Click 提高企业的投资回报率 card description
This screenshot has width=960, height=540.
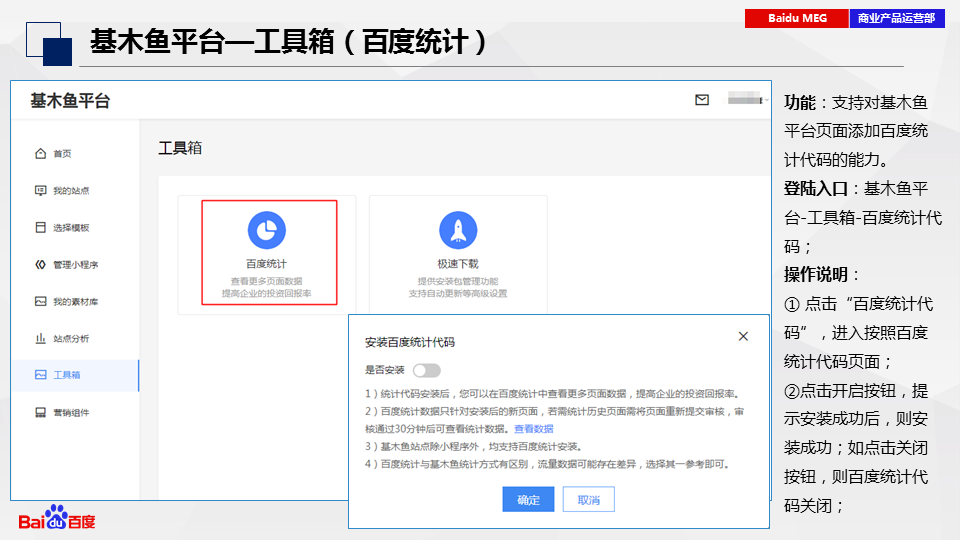tap(266, 293)
